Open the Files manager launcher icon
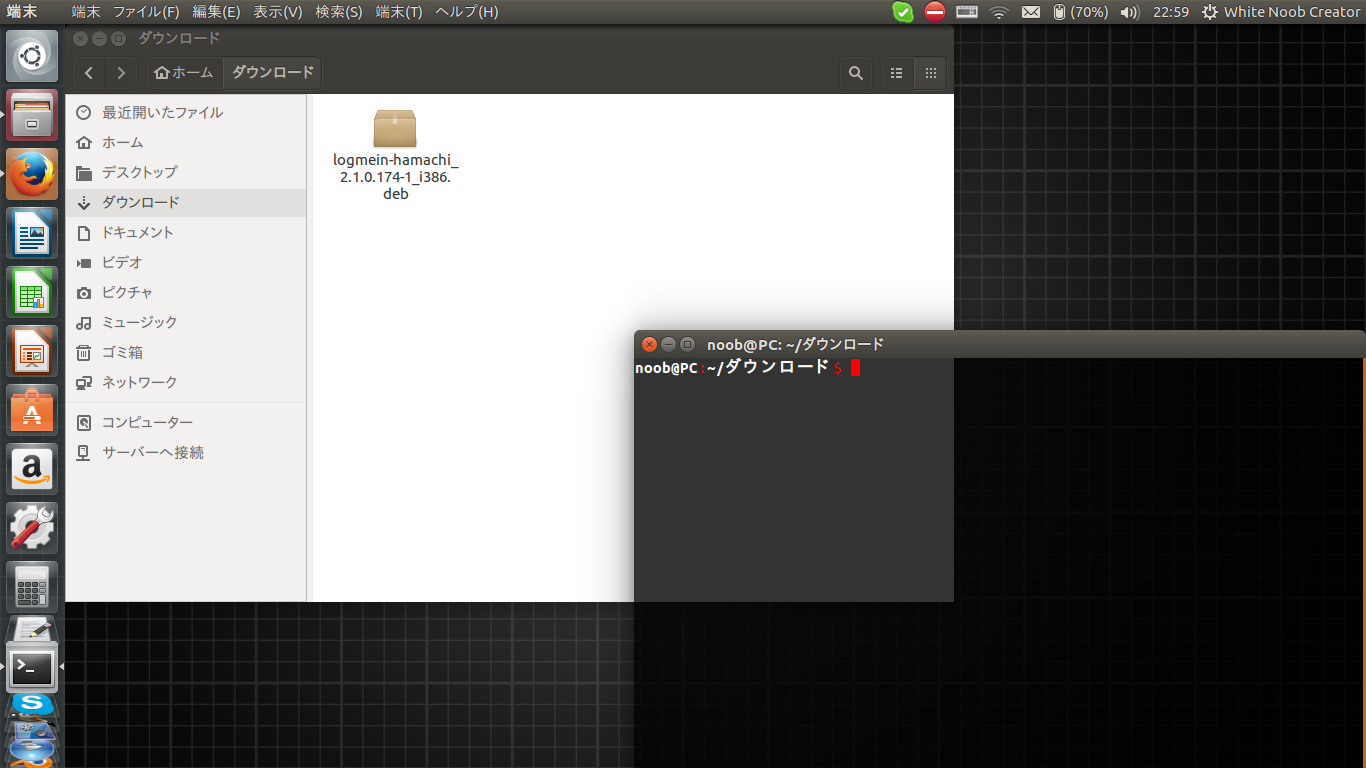 [32, 115]
